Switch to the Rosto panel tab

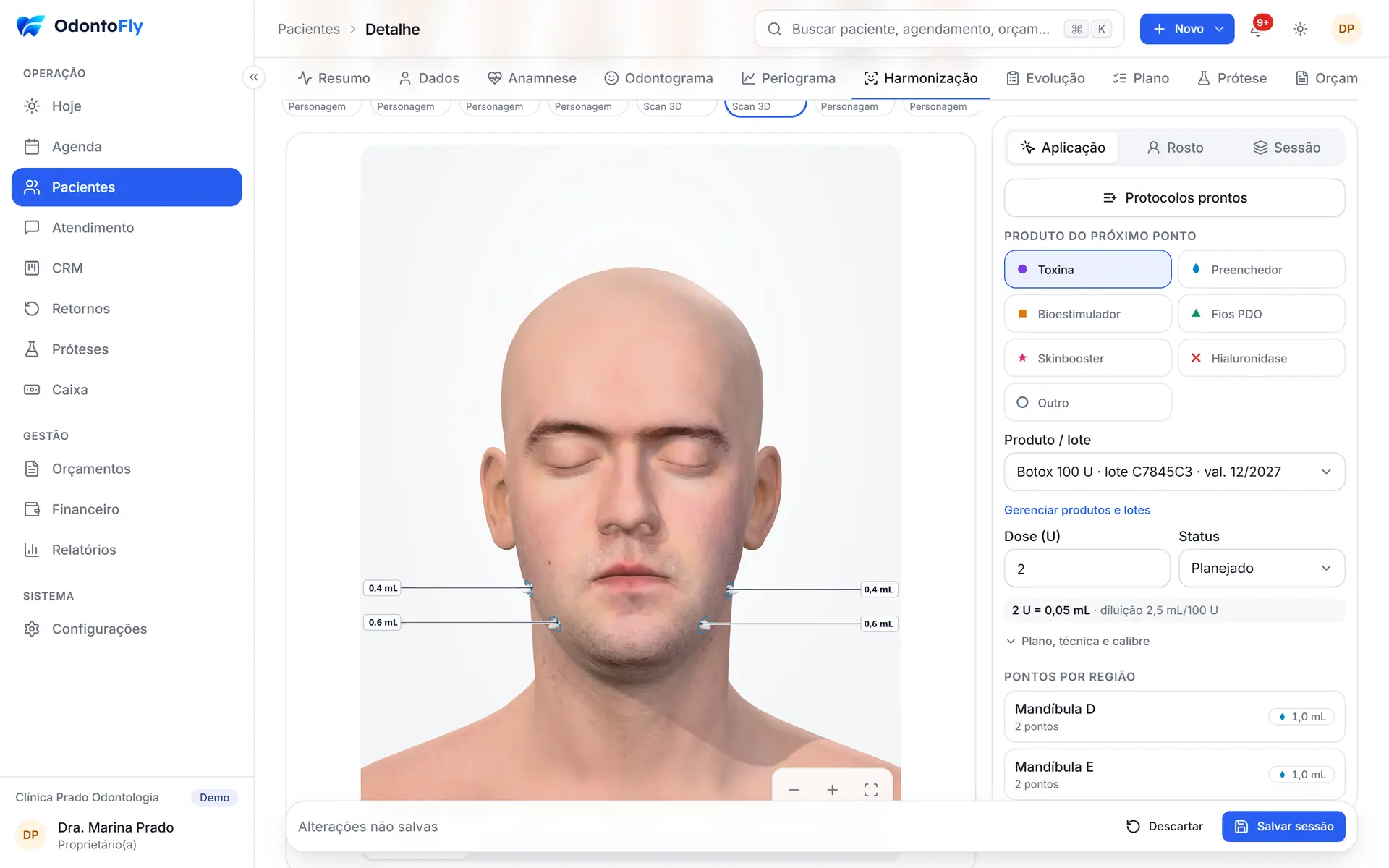pos(1175,148)
